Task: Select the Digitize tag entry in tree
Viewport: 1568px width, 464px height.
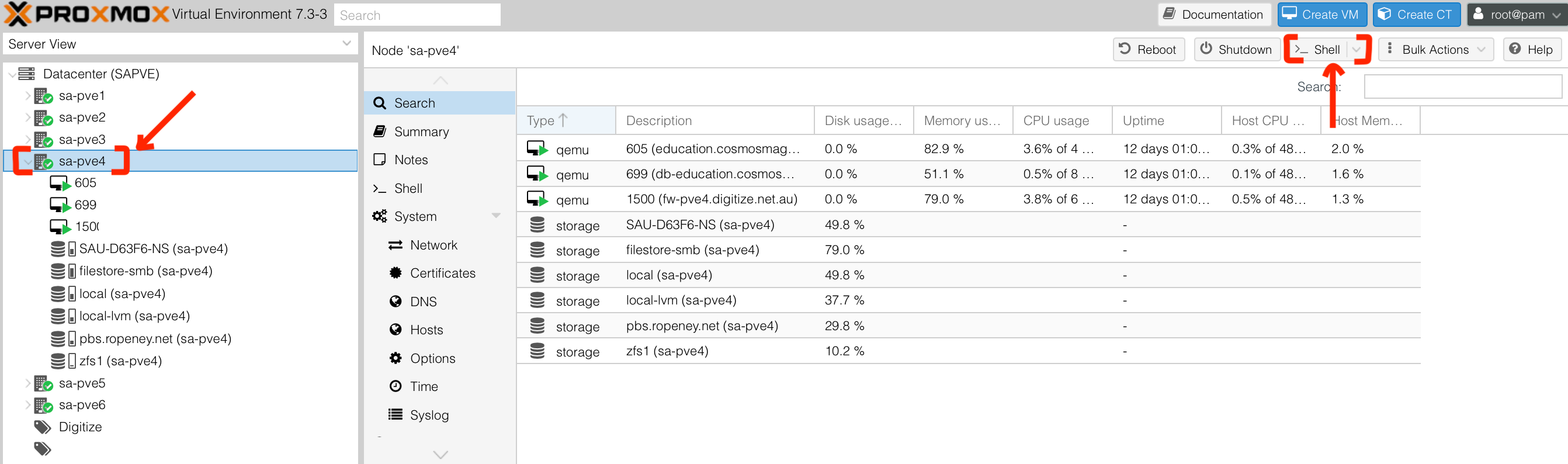Action: tap(81, 427)
